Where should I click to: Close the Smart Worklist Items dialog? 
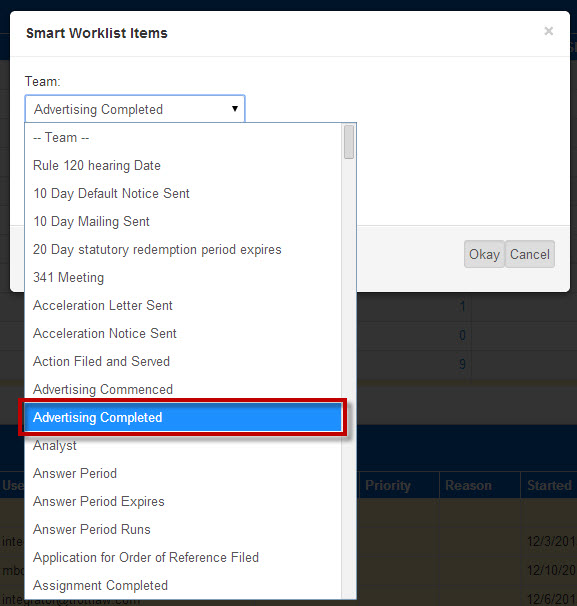[x=548, y=31]
